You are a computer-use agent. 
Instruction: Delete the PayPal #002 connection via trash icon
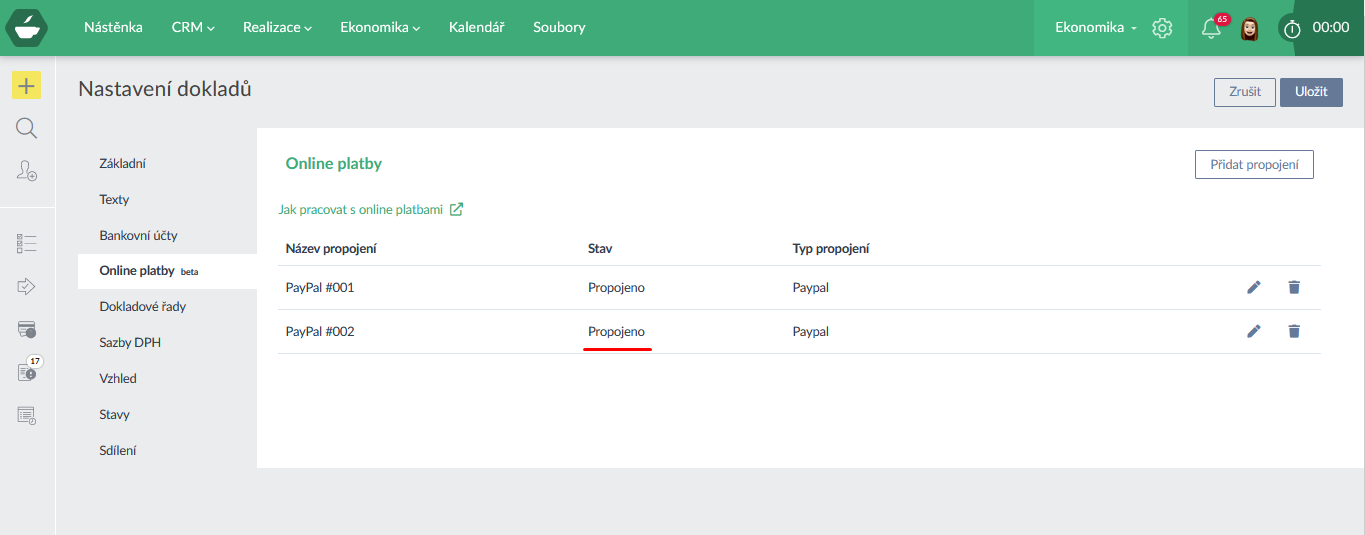click(x=1294, y=331)
